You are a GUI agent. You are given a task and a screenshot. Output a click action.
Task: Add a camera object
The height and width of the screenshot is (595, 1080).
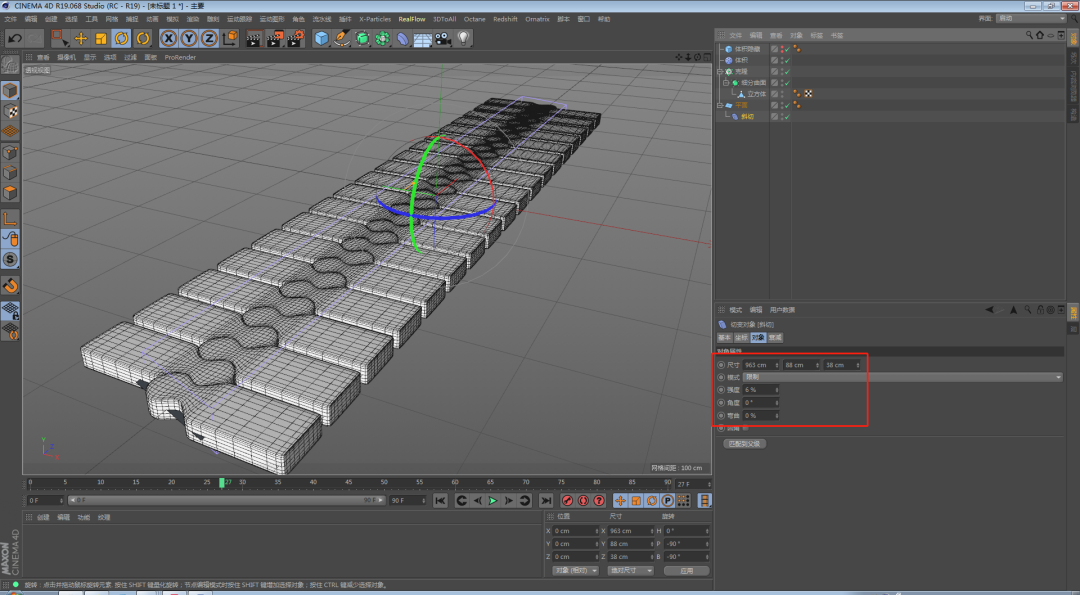(443, 38)
